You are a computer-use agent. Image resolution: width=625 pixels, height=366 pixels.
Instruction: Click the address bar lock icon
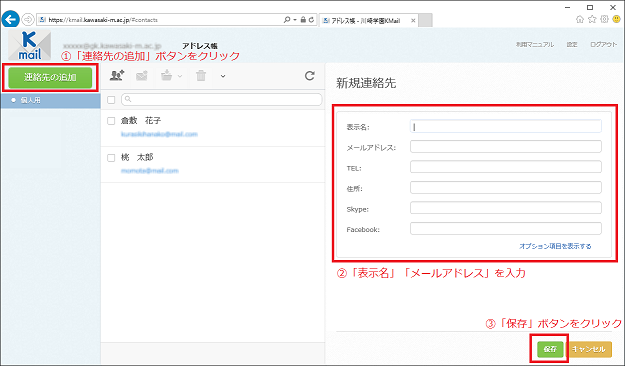pos(303,20)
